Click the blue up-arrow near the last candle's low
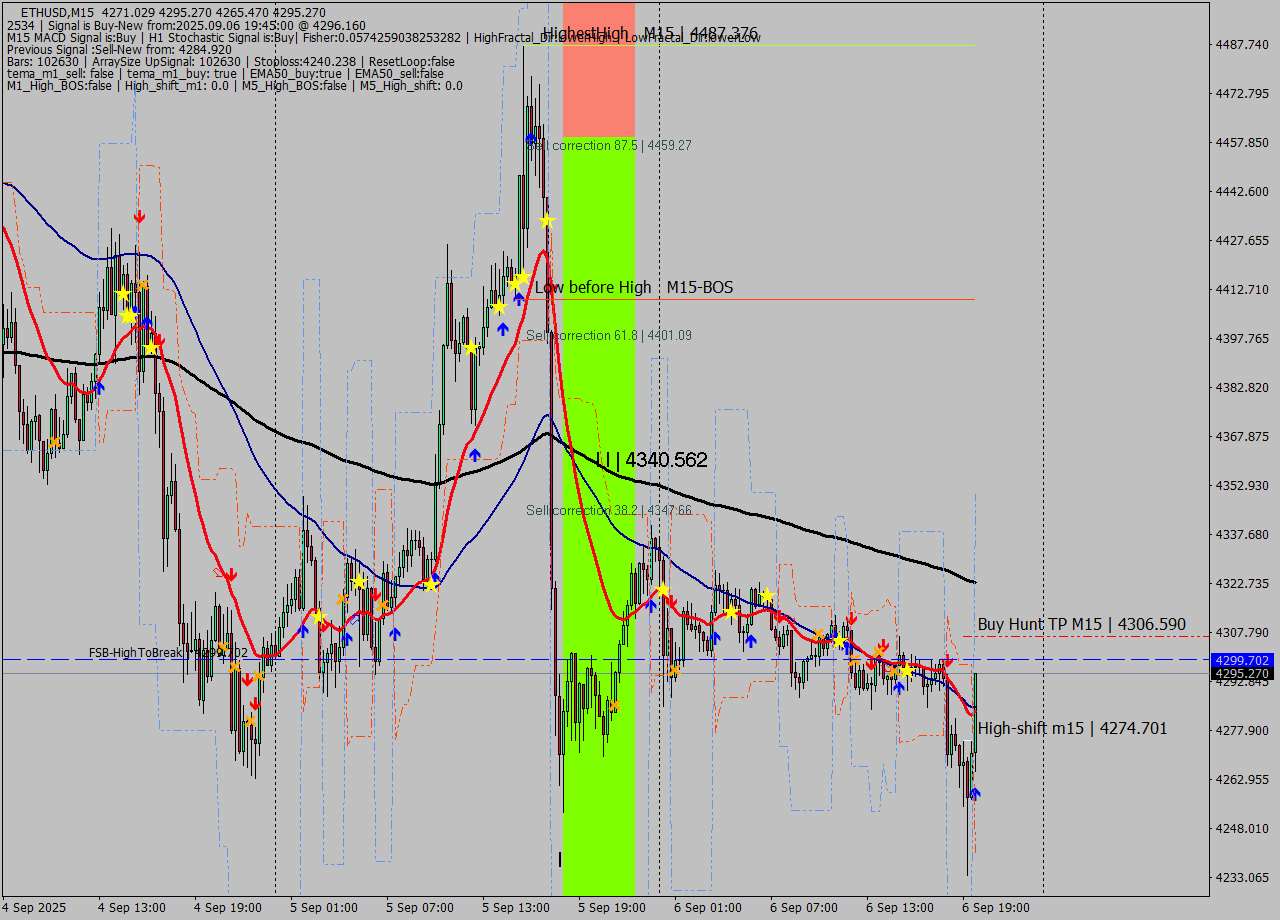Viewport: 1280px width, 920px height. click(x=977, y=795)
